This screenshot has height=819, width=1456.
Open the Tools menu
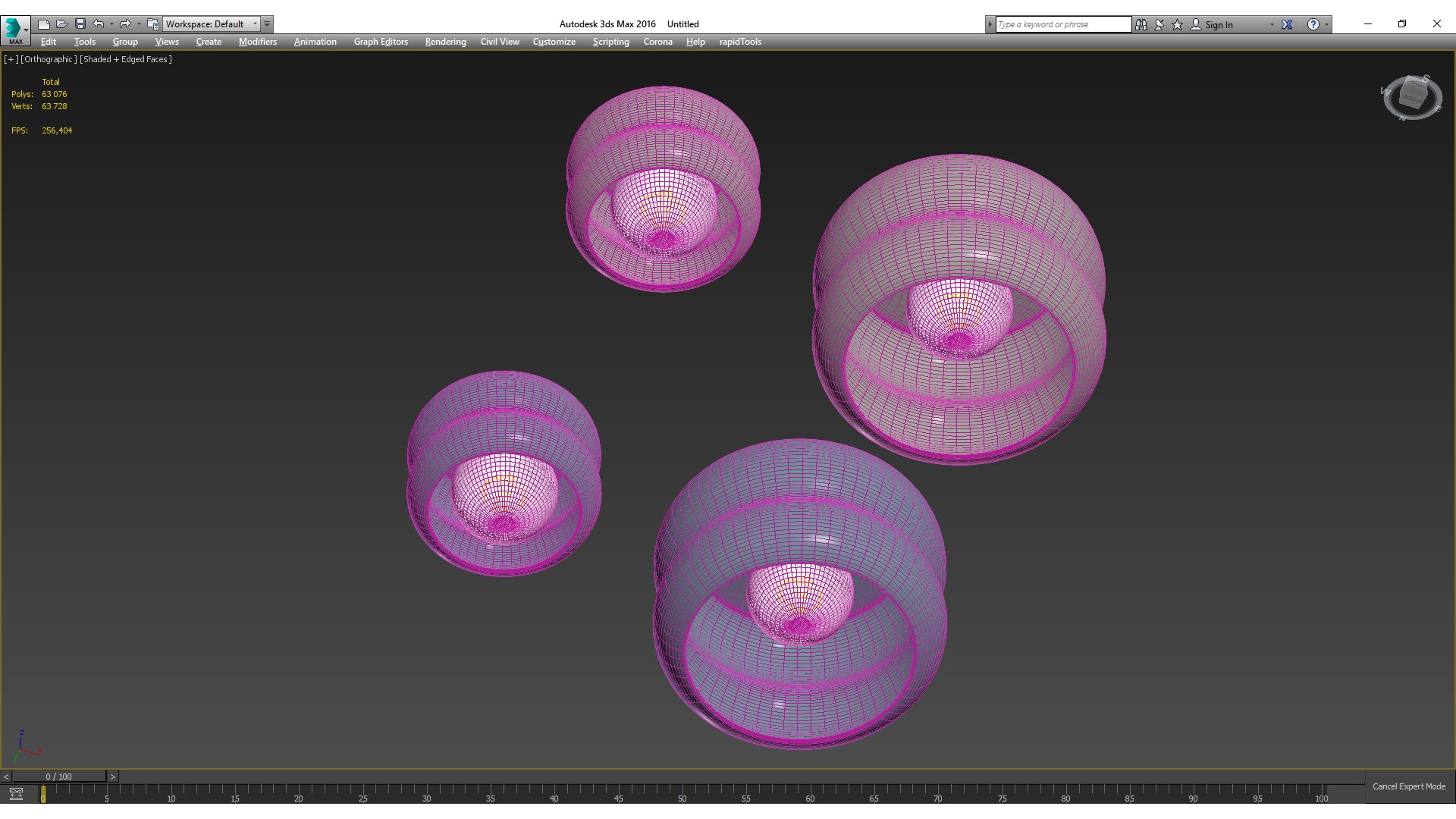pyautogui.click(x=85, y=42)
